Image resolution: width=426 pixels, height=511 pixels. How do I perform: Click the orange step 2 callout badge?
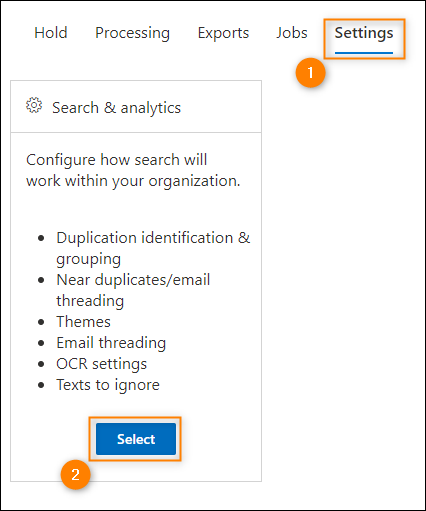[x=76, y=475]
